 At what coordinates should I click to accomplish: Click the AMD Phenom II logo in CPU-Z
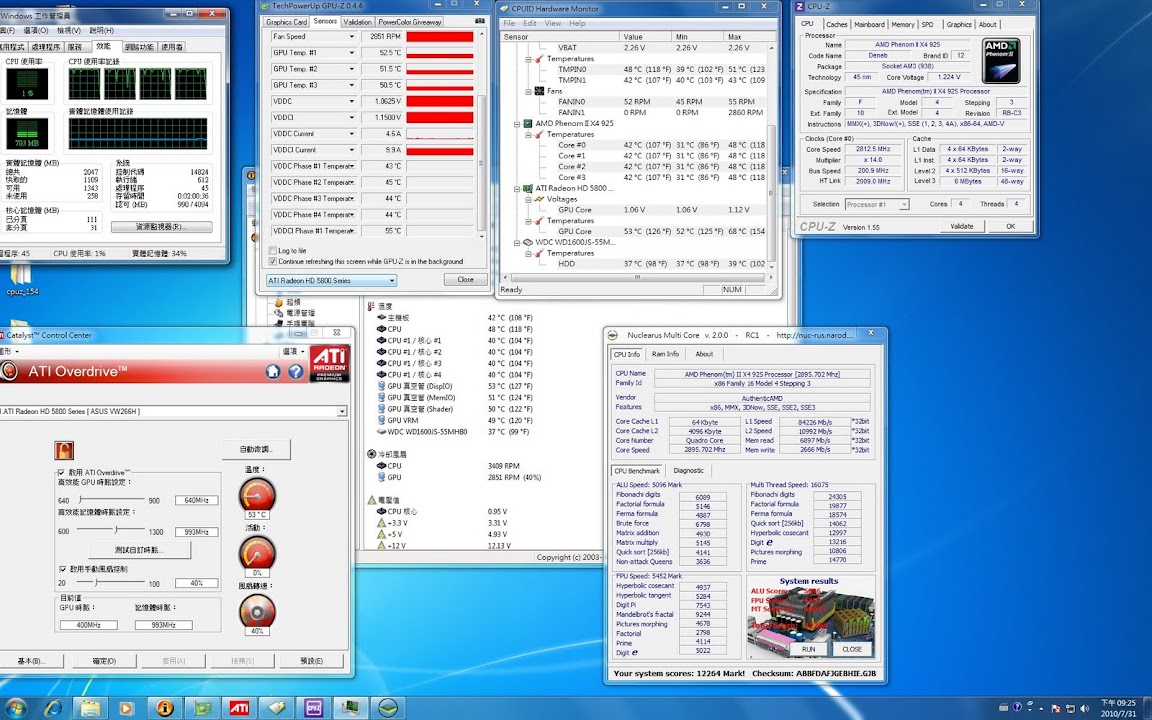1001,60
